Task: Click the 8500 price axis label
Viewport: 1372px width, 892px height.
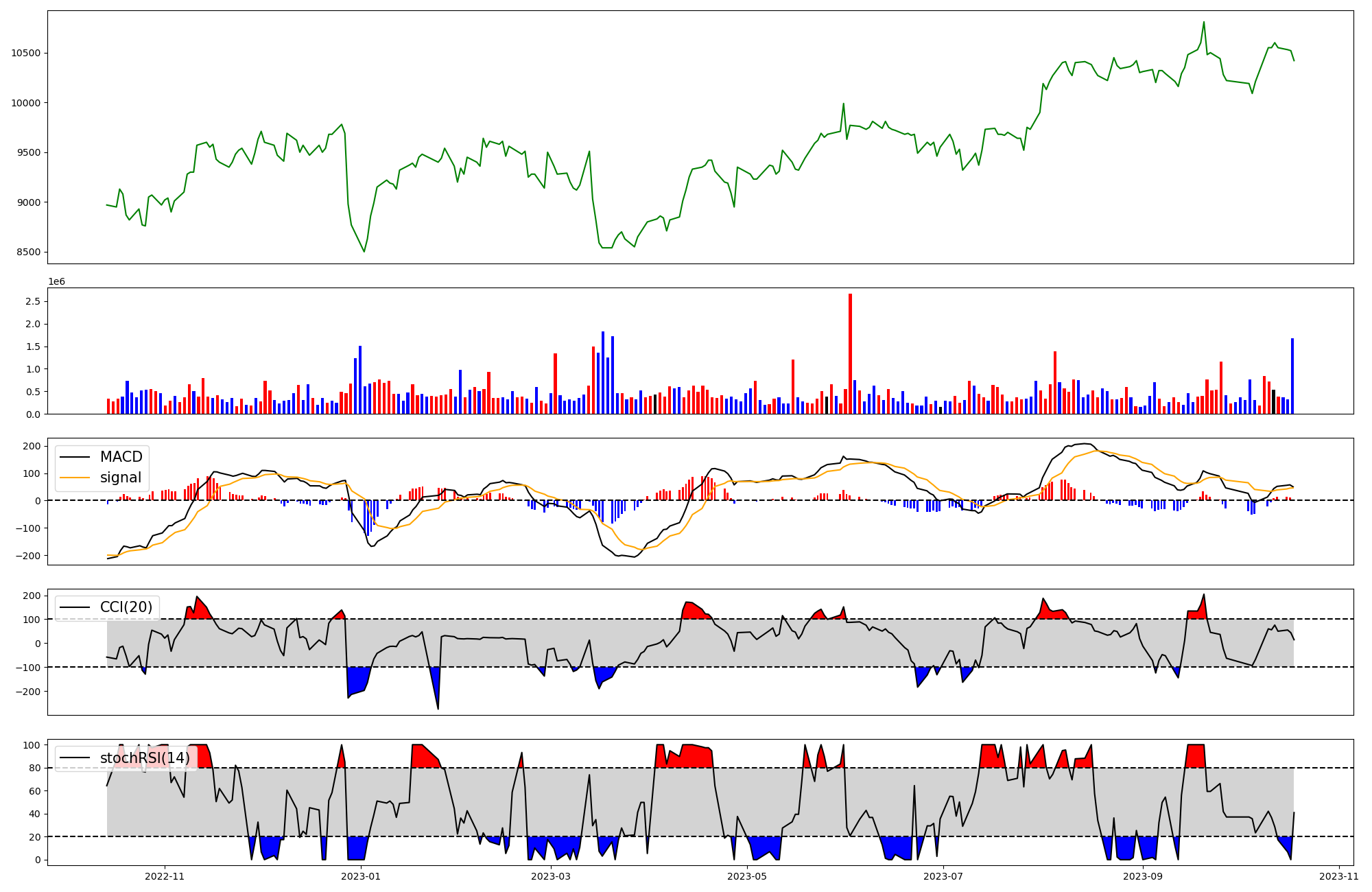Action: (x=27, y=252)
